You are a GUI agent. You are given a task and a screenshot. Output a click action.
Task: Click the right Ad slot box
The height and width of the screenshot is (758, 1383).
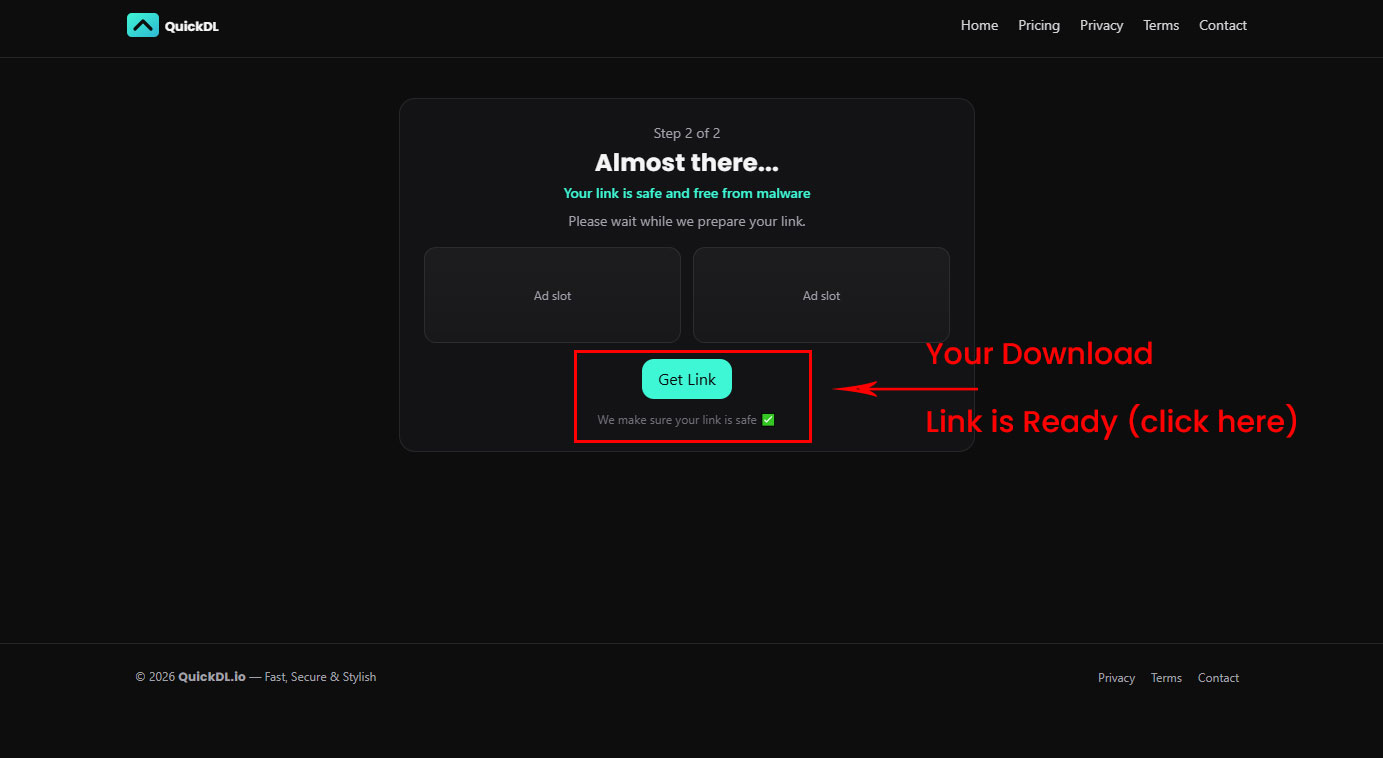[821, 295]
